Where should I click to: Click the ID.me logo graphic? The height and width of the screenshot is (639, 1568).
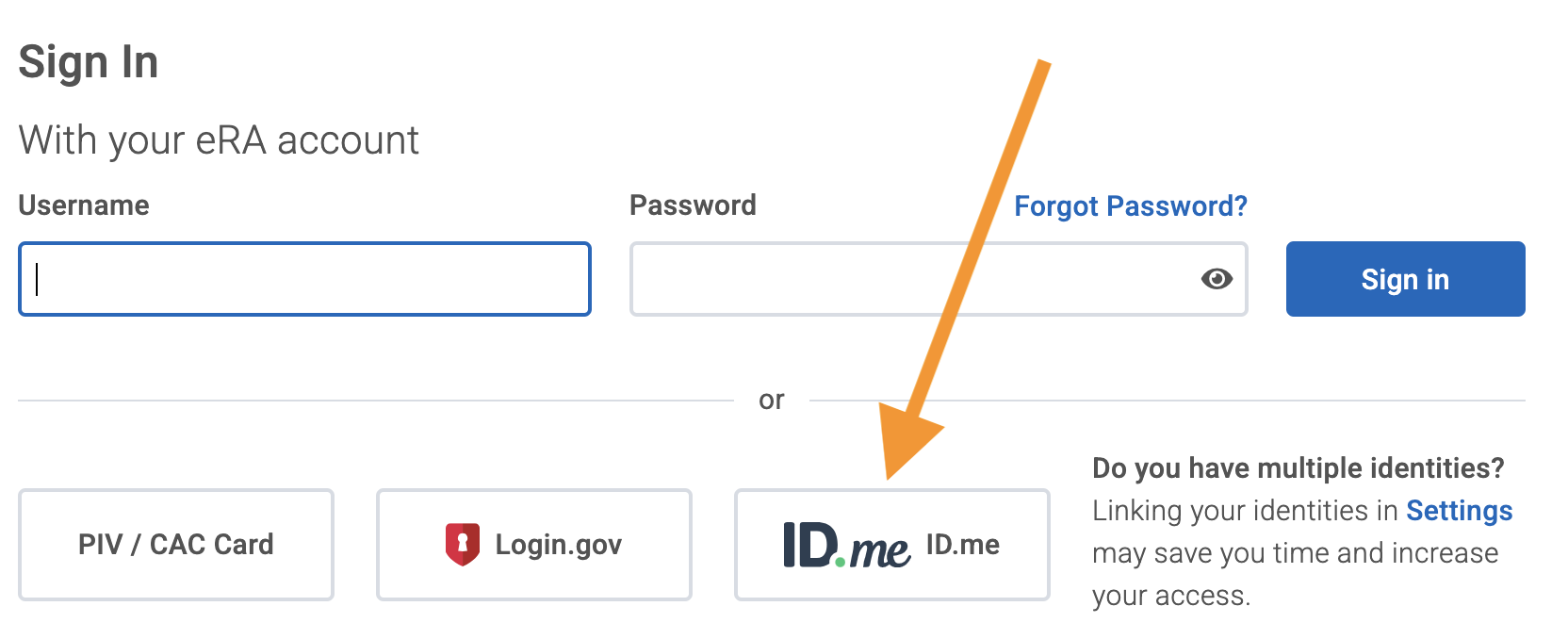[846, 546]
